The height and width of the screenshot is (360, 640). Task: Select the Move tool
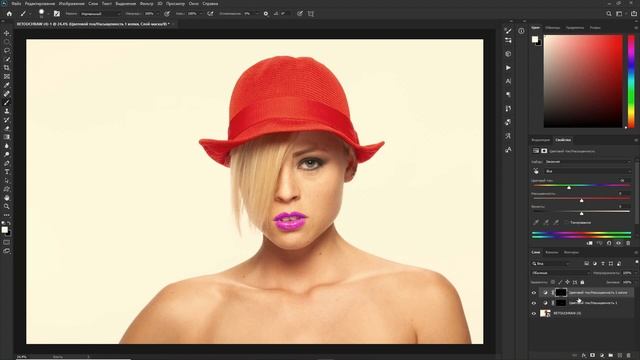click(7, 33)
